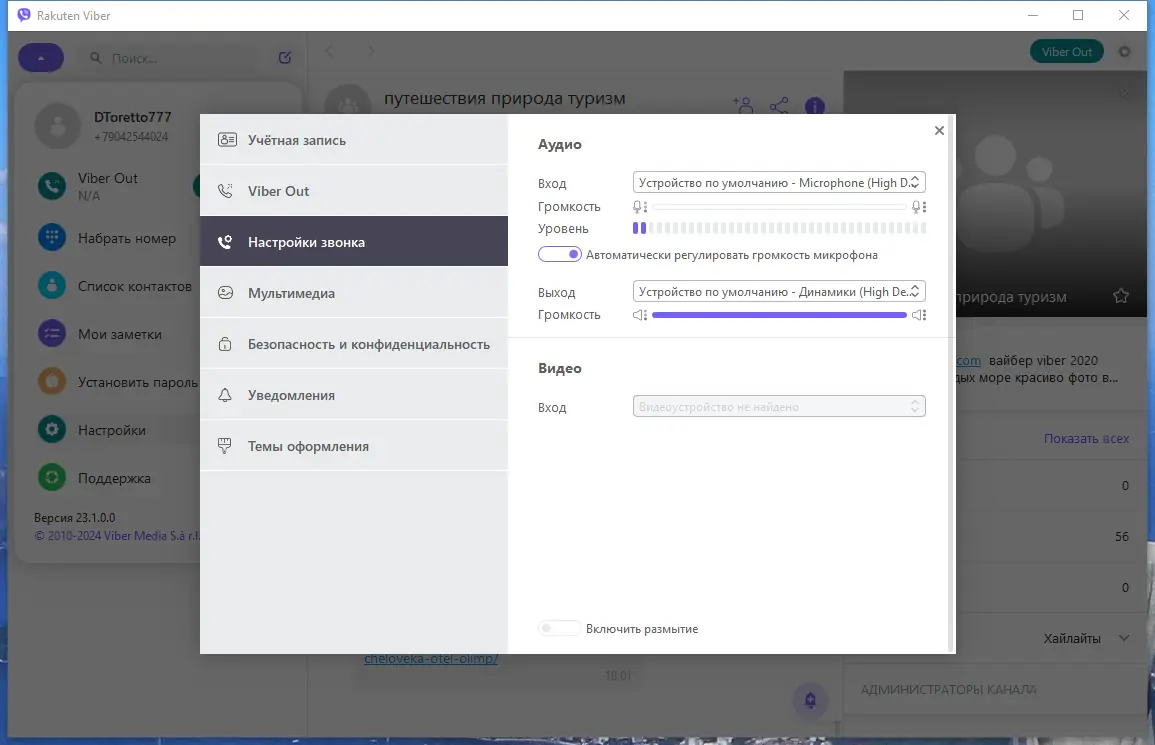Image resolution: width=1155 pixels, height=745 pixels.
Task: Adjust output volume slider
Action: pyautogui.click(x=779, y=315)
